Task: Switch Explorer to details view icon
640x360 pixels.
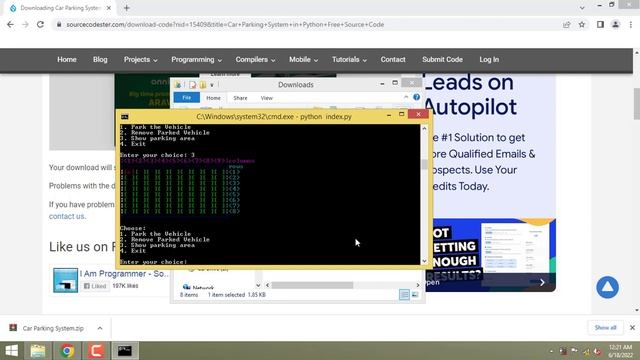Action: (404, 295)
